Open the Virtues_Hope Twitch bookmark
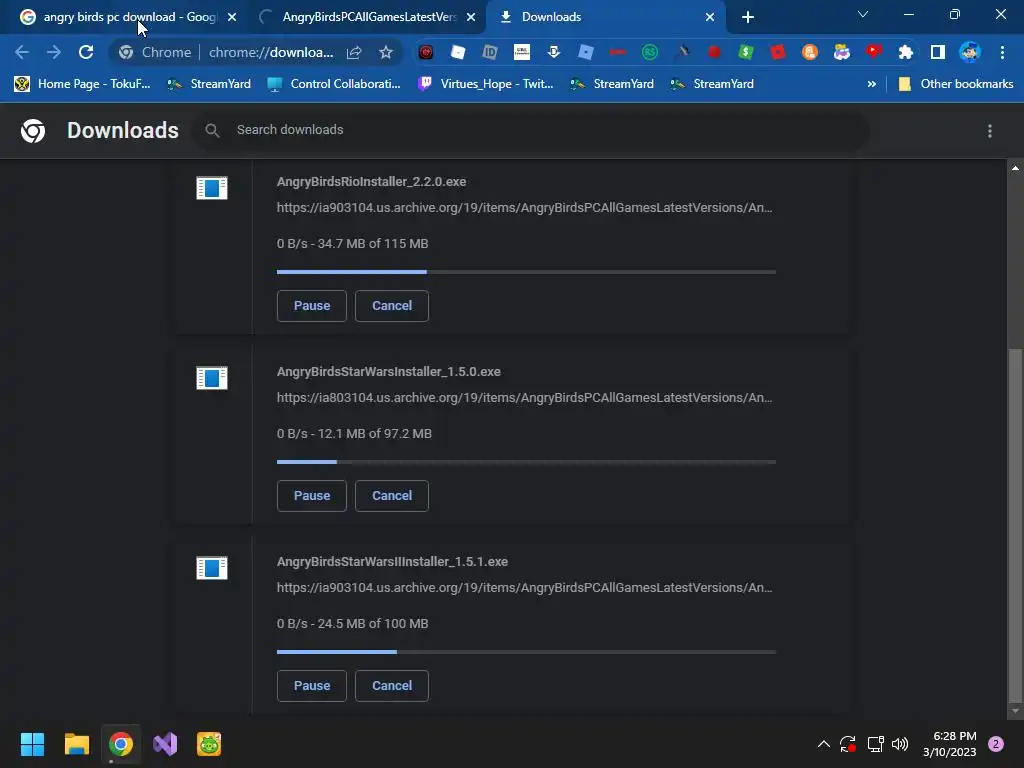 [x=487, y=84]
